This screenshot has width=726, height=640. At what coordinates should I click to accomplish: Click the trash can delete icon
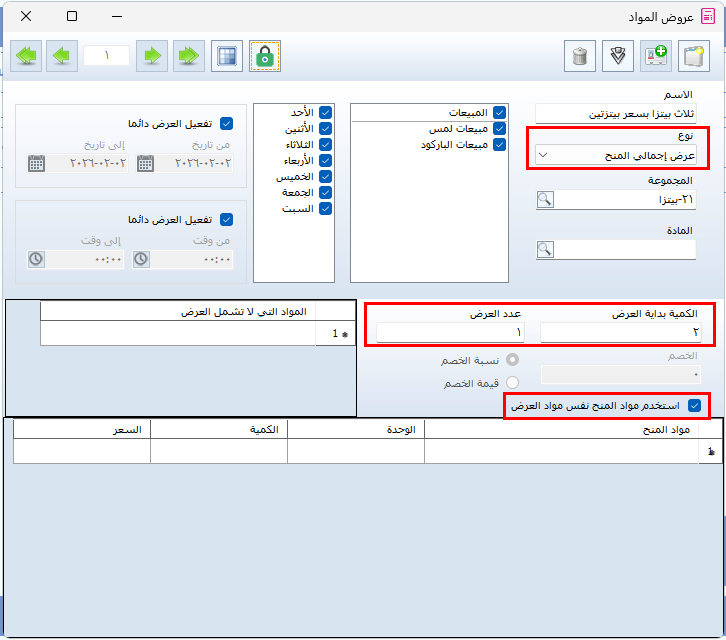pyautogui.click(x=579, y=56)
